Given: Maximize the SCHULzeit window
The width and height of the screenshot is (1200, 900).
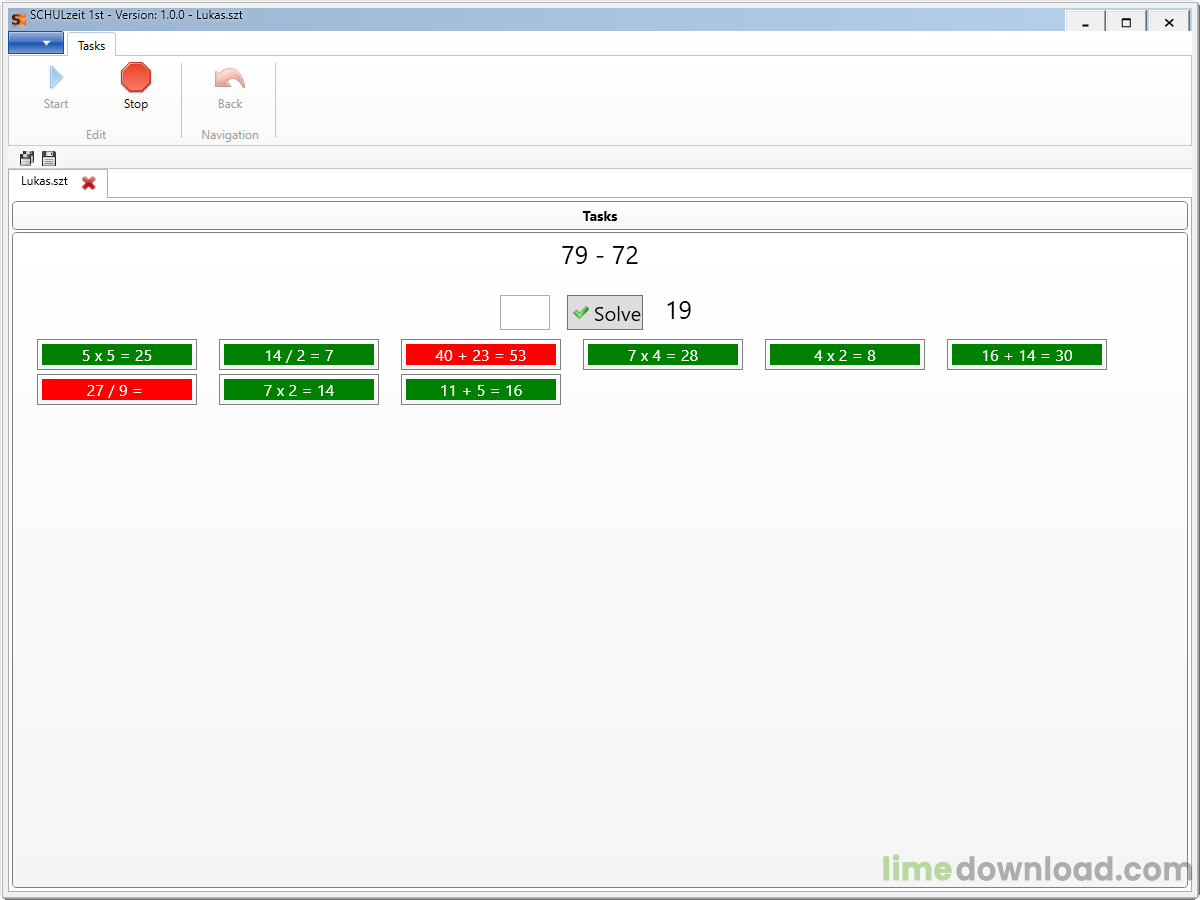Looking at the screenshot, I should [x=1126, y=22].
